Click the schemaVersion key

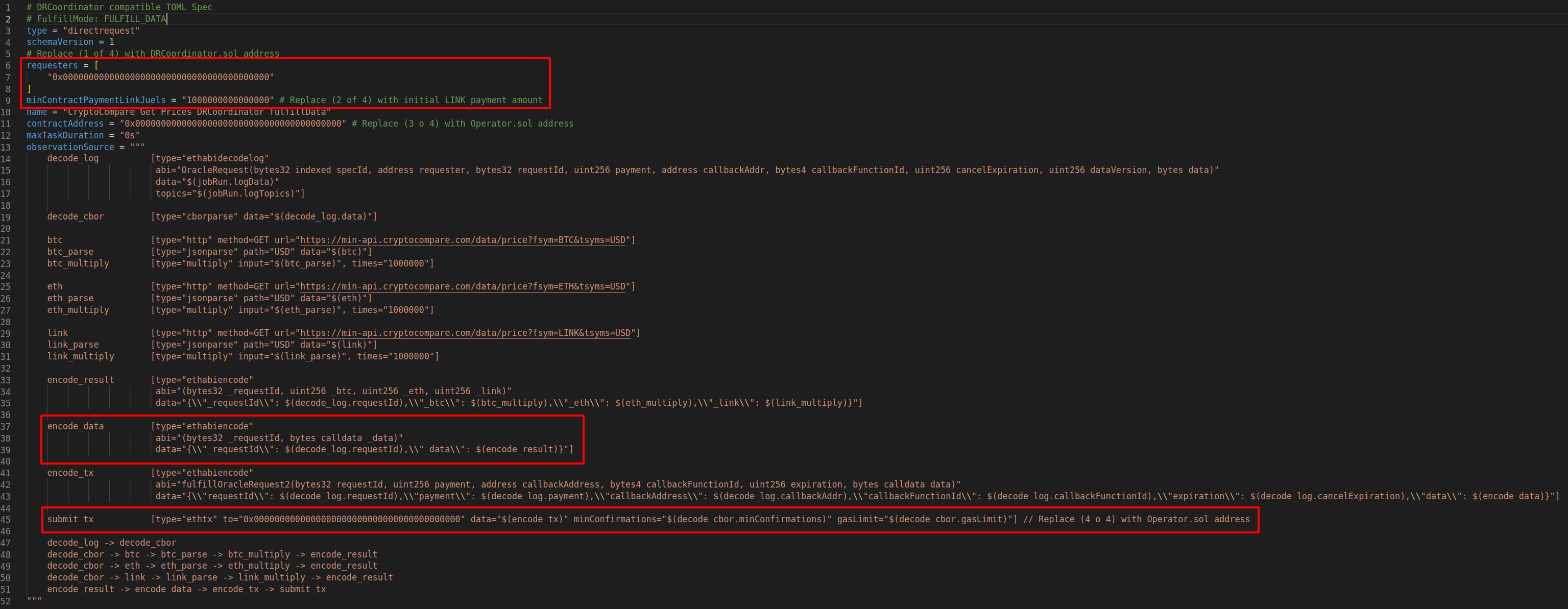tap(60, 42)
